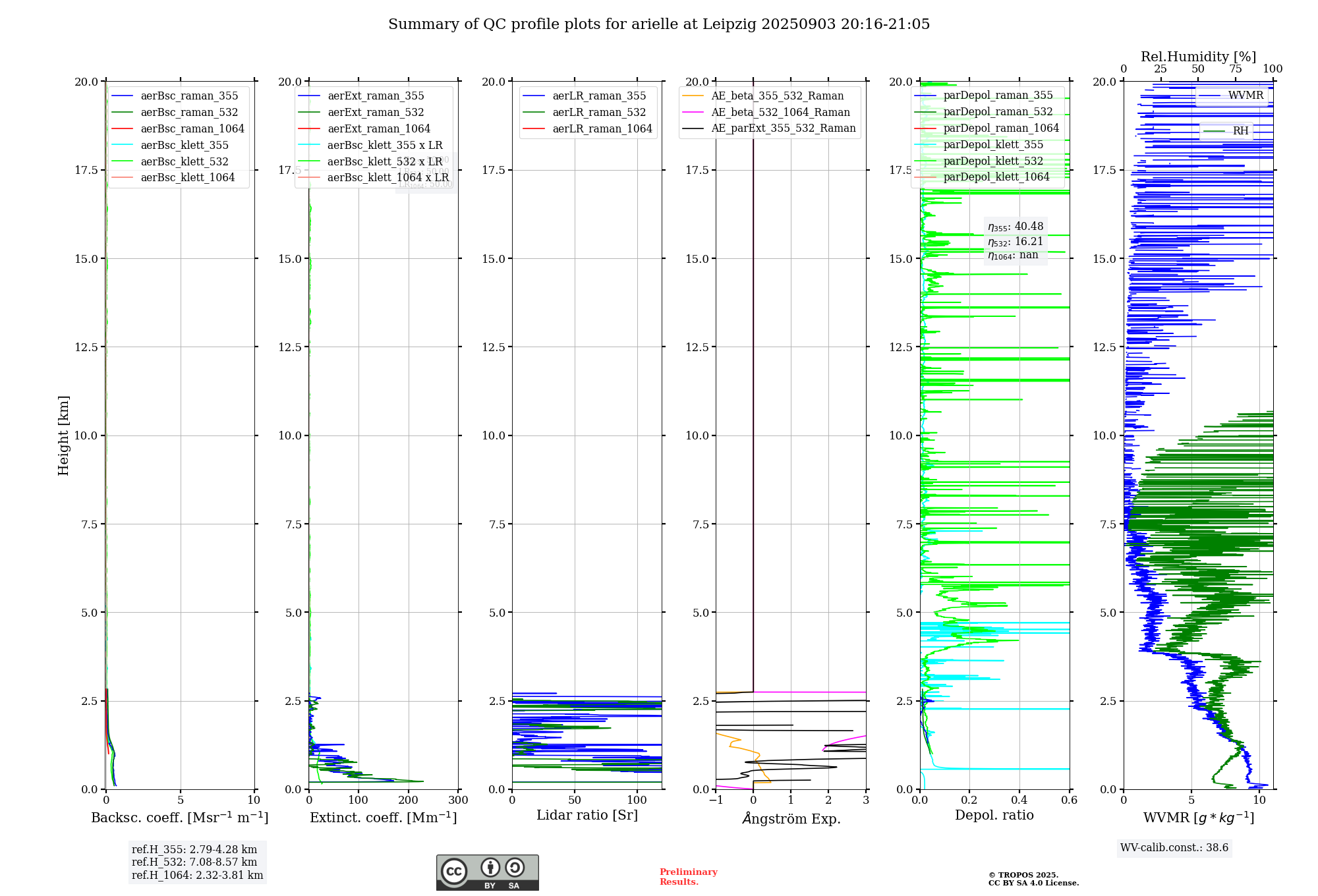Click the ShareAlike SA circular icon

click(x=515, y=868)
